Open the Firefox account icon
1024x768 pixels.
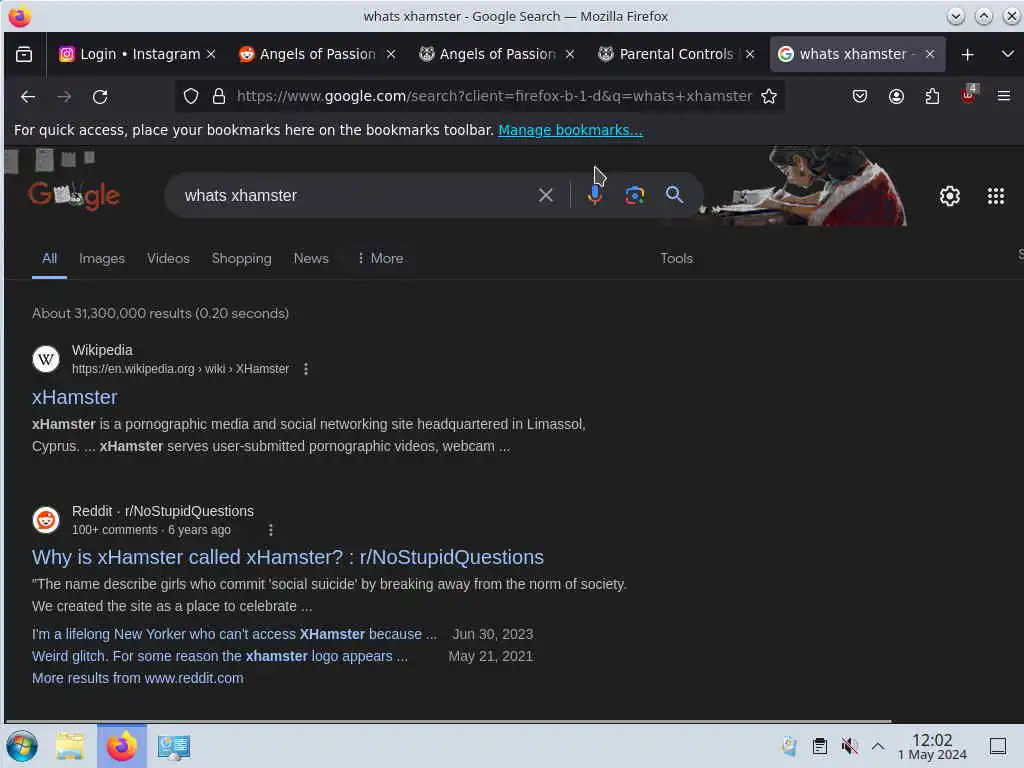click(x=896, y=97)
